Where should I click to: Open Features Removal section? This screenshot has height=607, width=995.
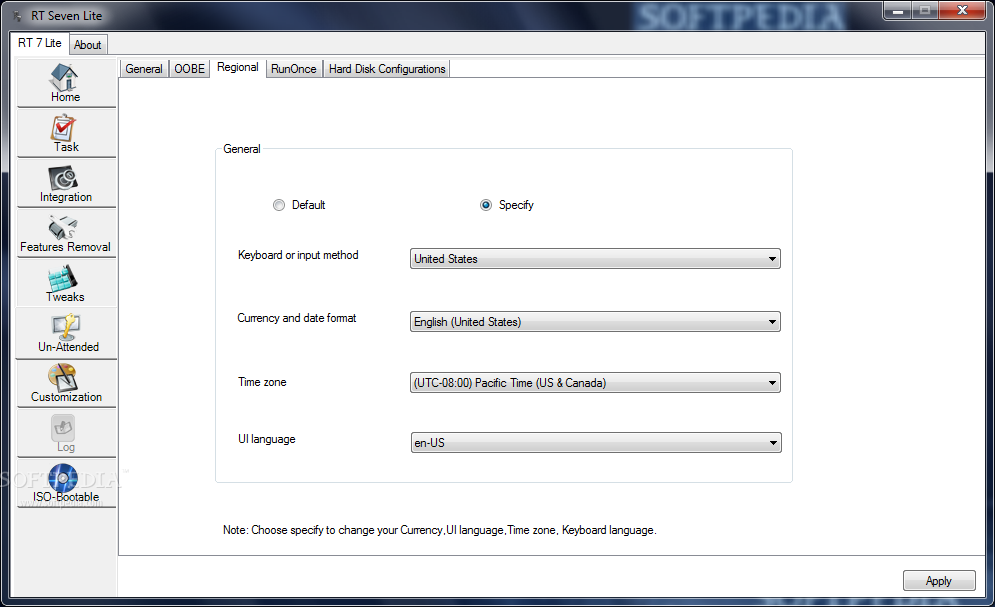[66, 233]
